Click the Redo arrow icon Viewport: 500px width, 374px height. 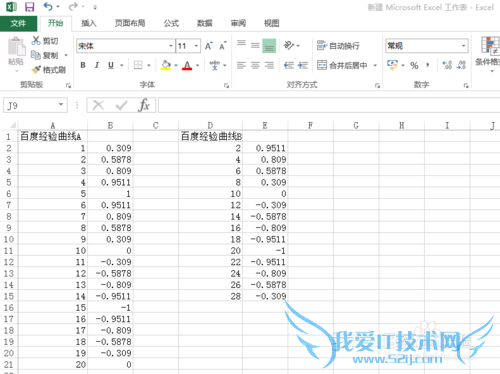(73, 7)
